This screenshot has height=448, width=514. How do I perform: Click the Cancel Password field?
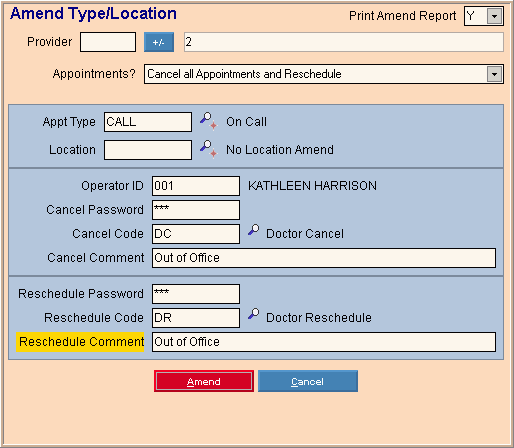[x=196, y=210]
